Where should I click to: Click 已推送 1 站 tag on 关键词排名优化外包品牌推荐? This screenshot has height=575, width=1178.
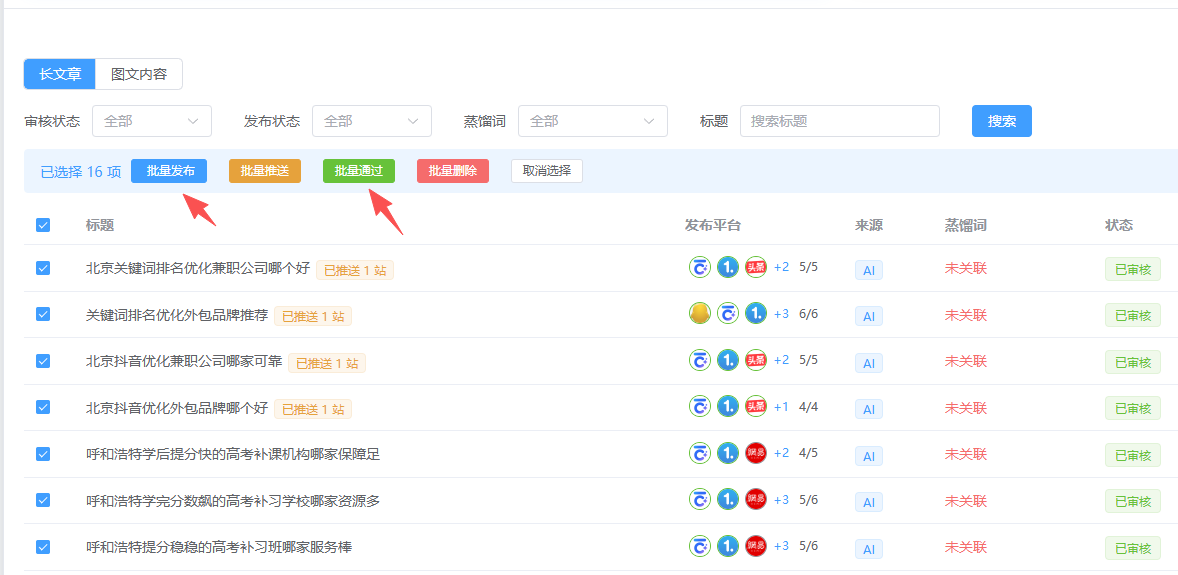313,316
